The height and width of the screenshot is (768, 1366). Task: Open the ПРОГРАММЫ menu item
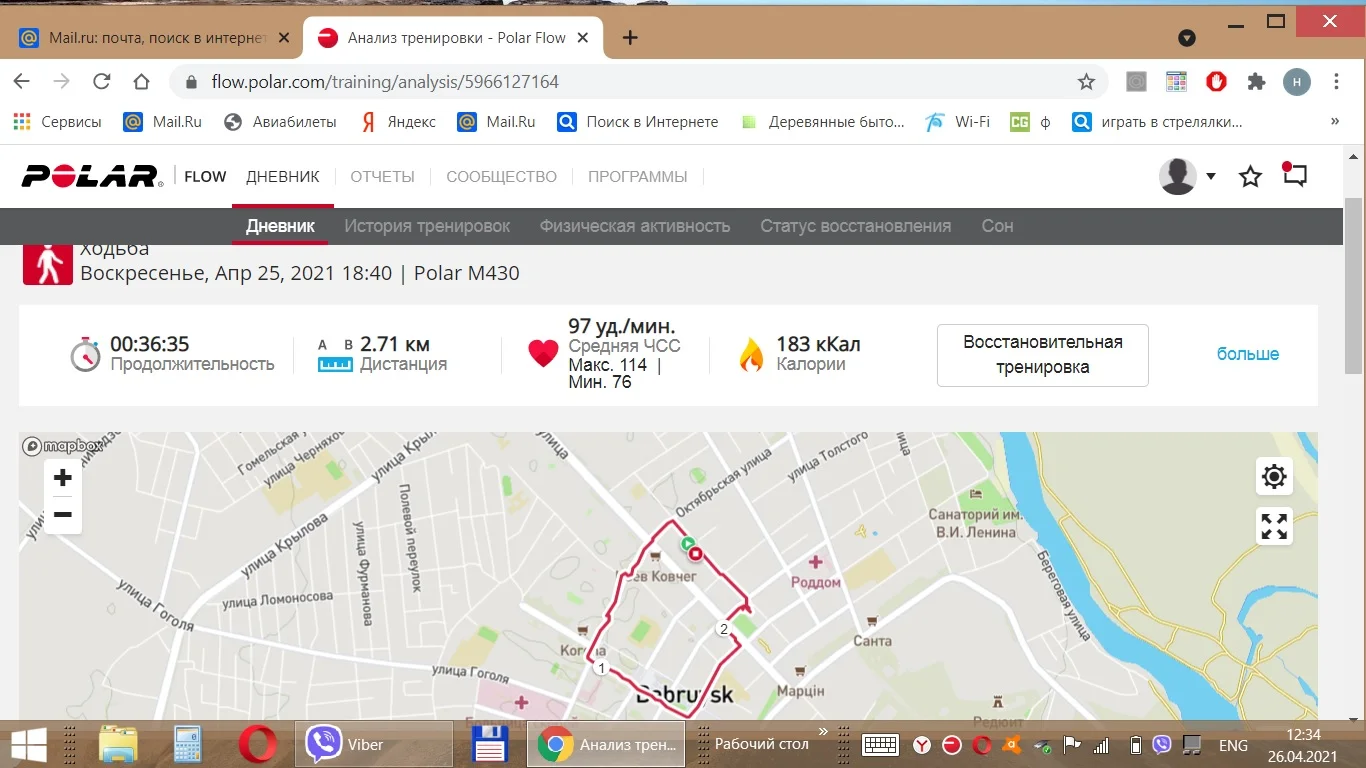pyautogui.click(x=637, y=177)
